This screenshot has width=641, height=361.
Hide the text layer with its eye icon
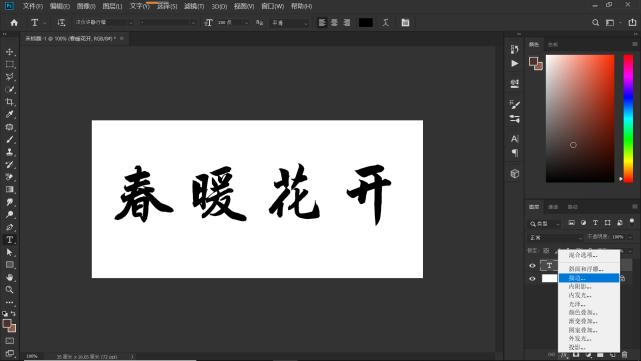click(532, 266)
